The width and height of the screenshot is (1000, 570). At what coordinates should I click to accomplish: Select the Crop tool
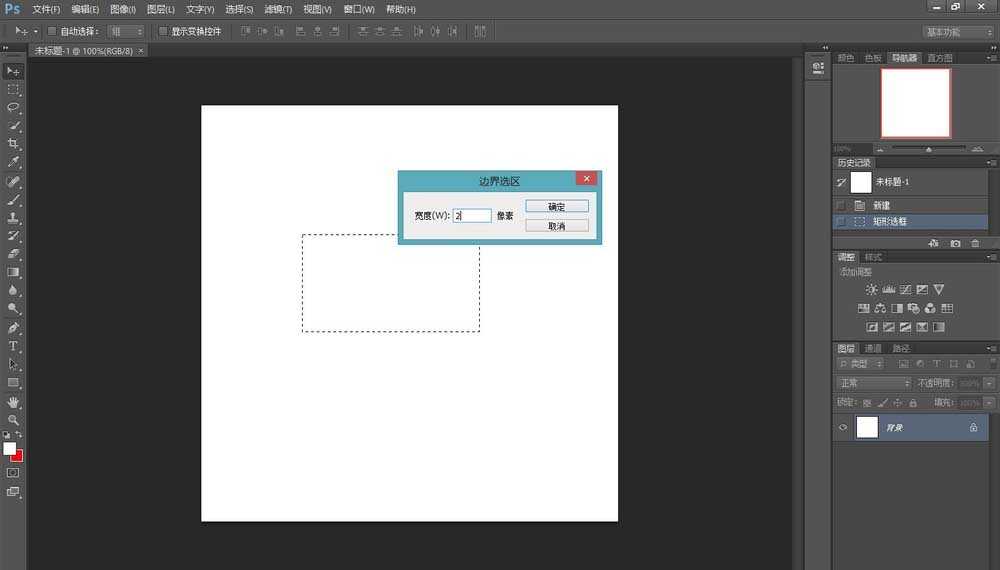pos(14,144)
